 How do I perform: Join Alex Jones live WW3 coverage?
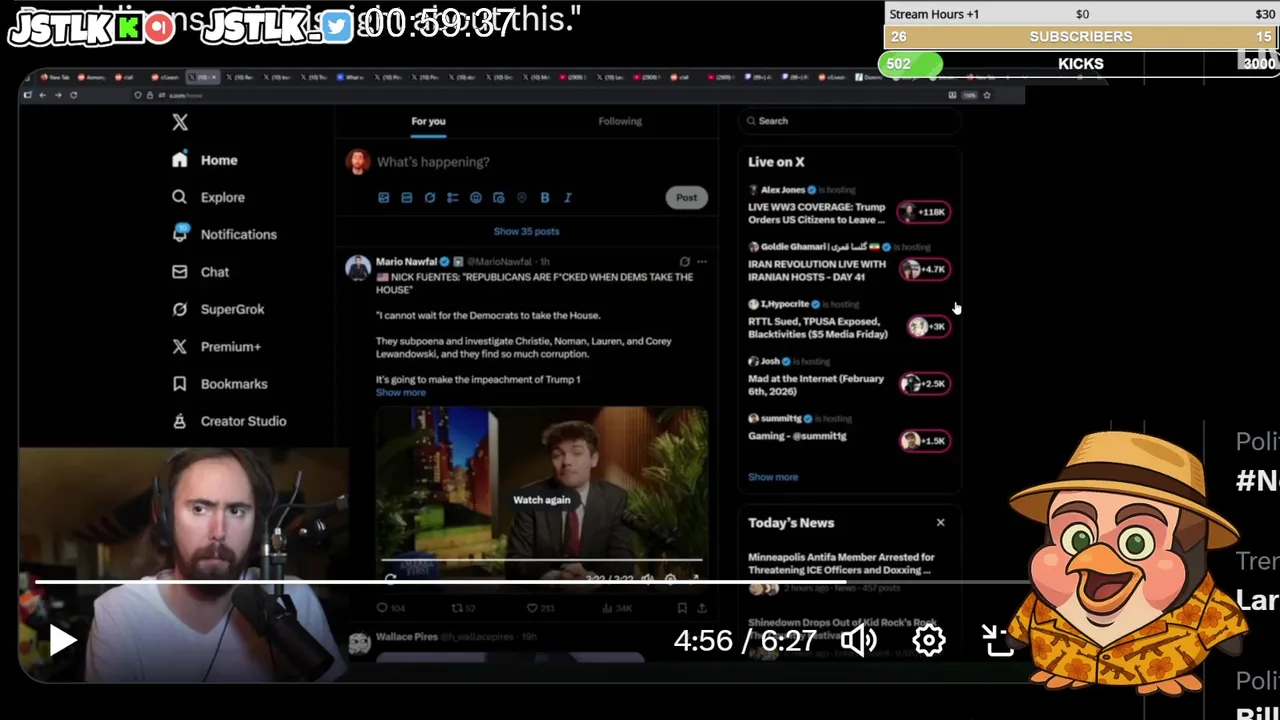click(849, 207)
